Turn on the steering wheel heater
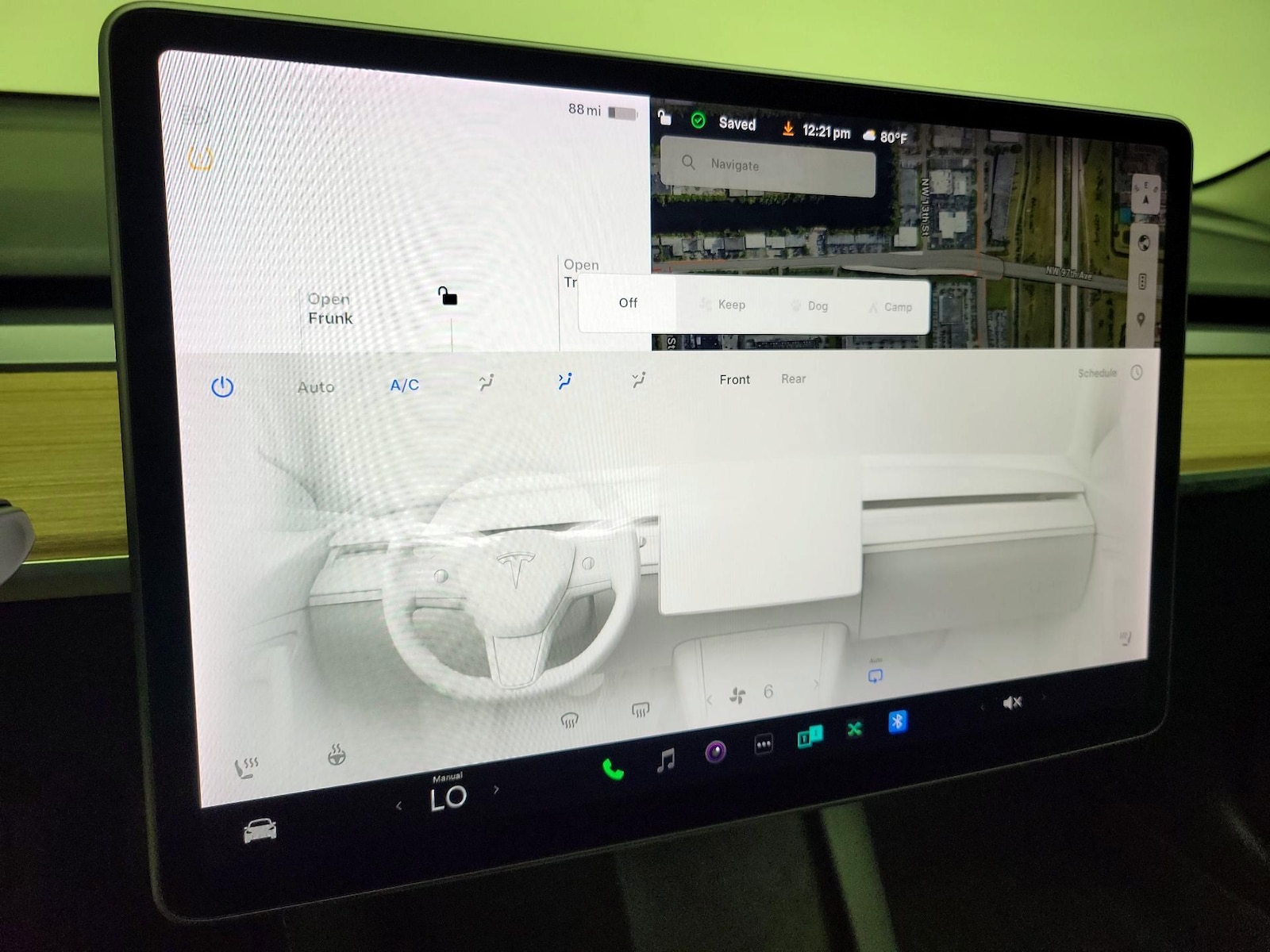The width and height of the screenshot is (1270, 952). [x=337, y=754]
